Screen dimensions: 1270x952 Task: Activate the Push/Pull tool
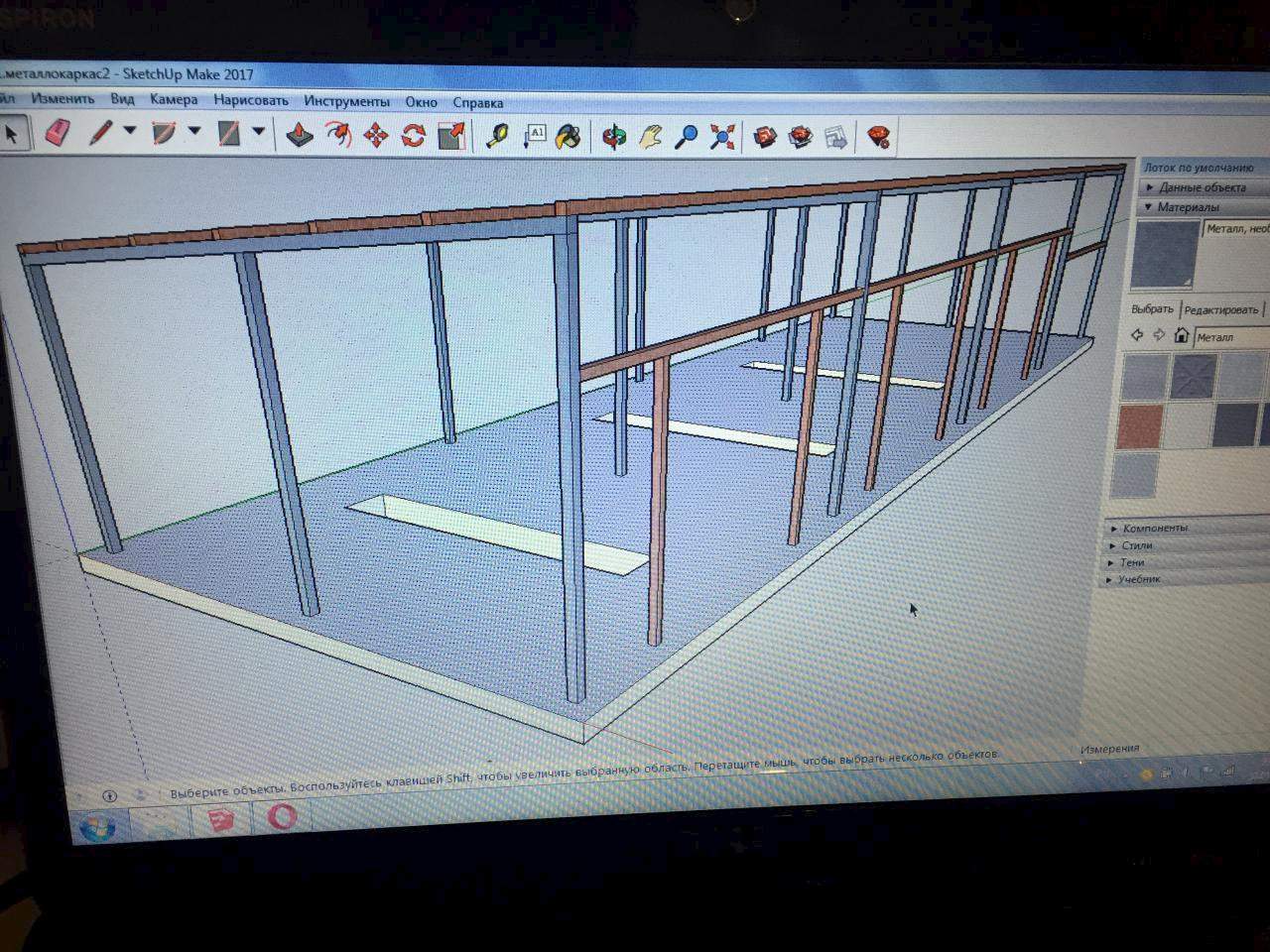[x=299, y=134]
